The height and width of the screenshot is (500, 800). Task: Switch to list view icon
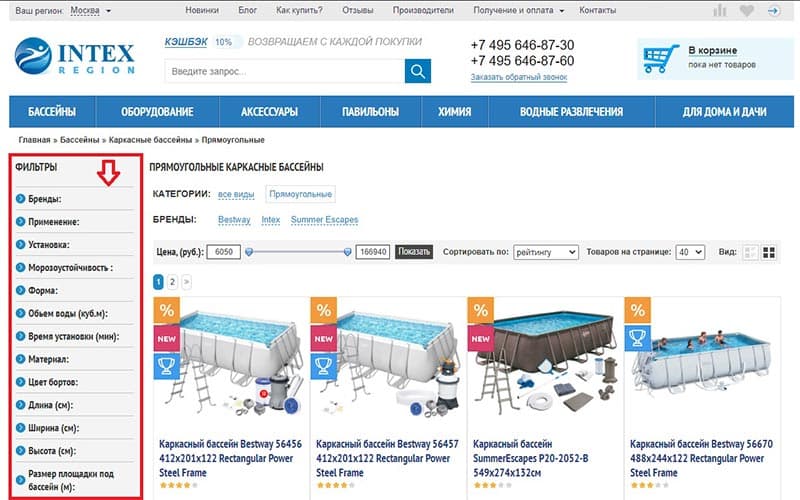pos(750,252)
